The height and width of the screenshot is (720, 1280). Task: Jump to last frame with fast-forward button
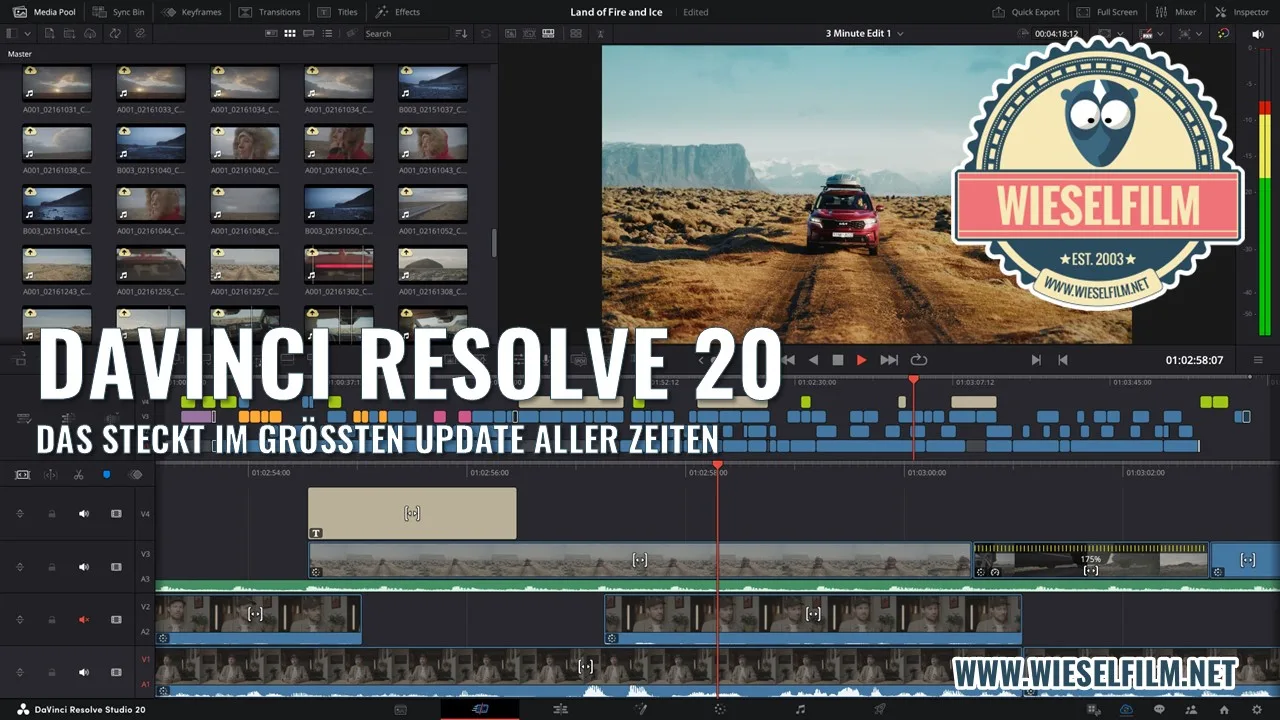[x=888, y=360]
